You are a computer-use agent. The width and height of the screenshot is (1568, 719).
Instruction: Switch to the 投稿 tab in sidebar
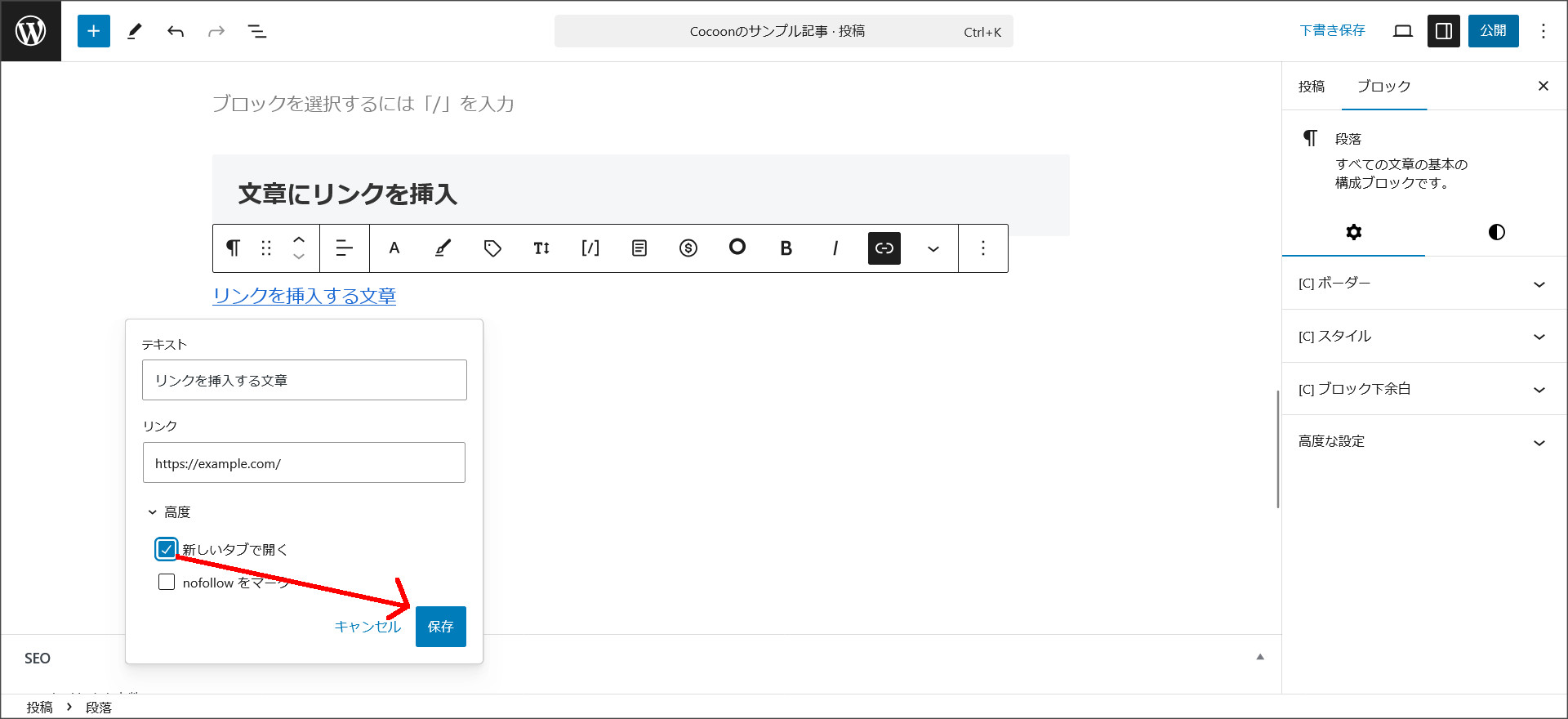(1312, 87)
